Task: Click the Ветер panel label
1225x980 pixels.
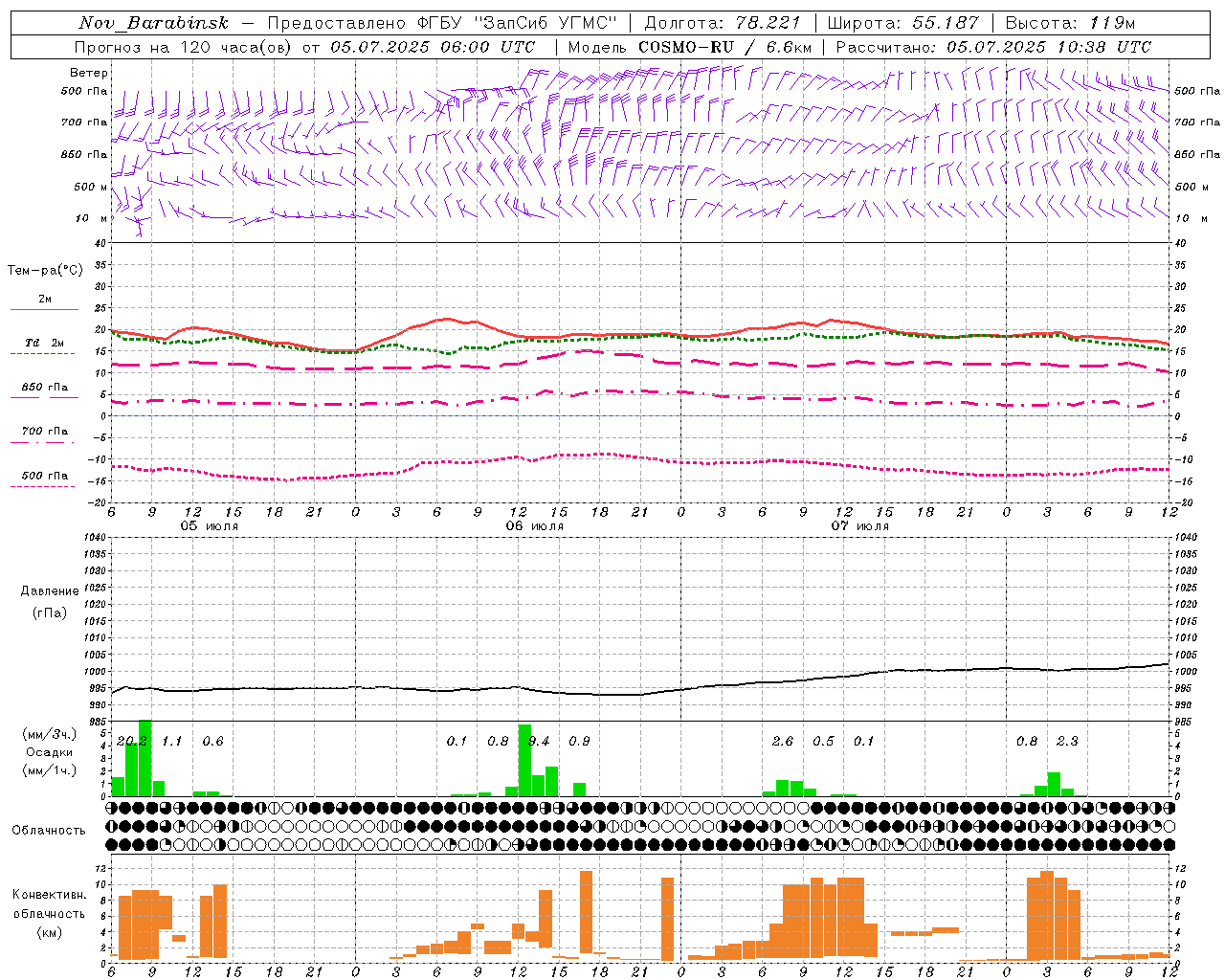Action: click(89, 73)
